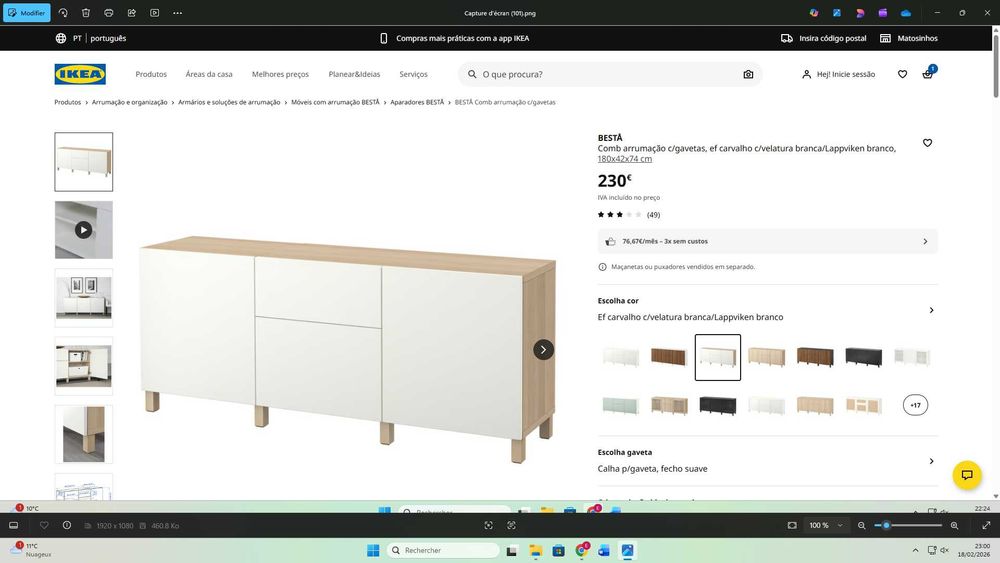Select the leg close-up thumbnail
This screenshot has width=1000, height=563.
[84, 434]
